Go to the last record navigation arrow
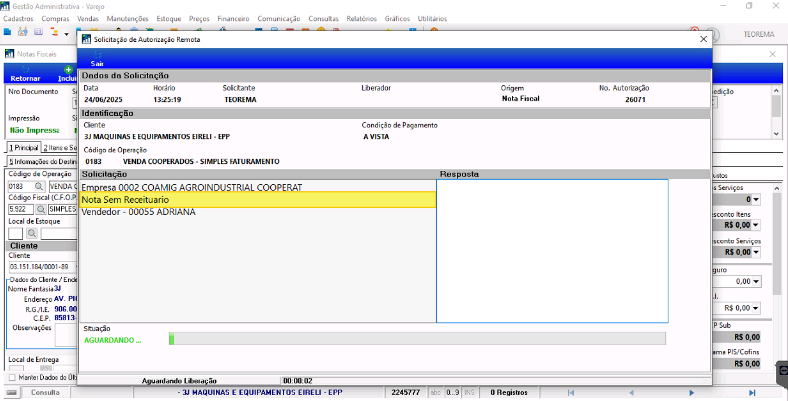The width and height of the screenshot is (788, 401). point(752,392)
